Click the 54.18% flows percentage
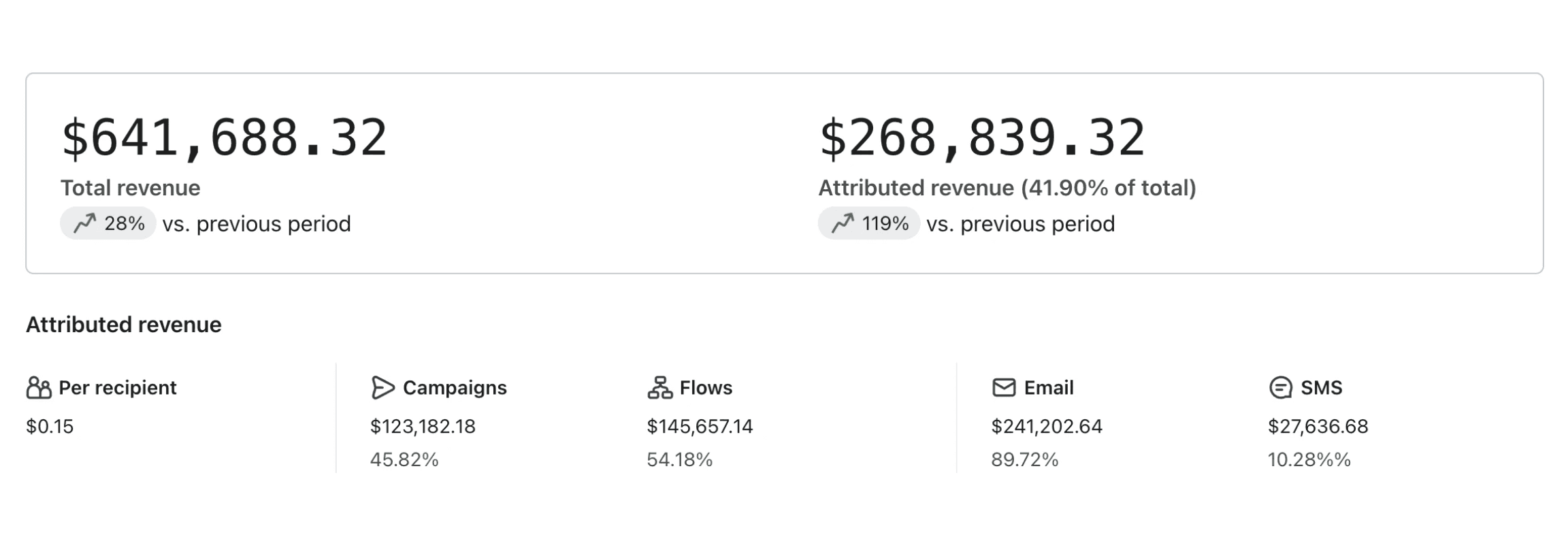Image resolution: width=1568 pixels, height=554 pixels. (679, 460)
